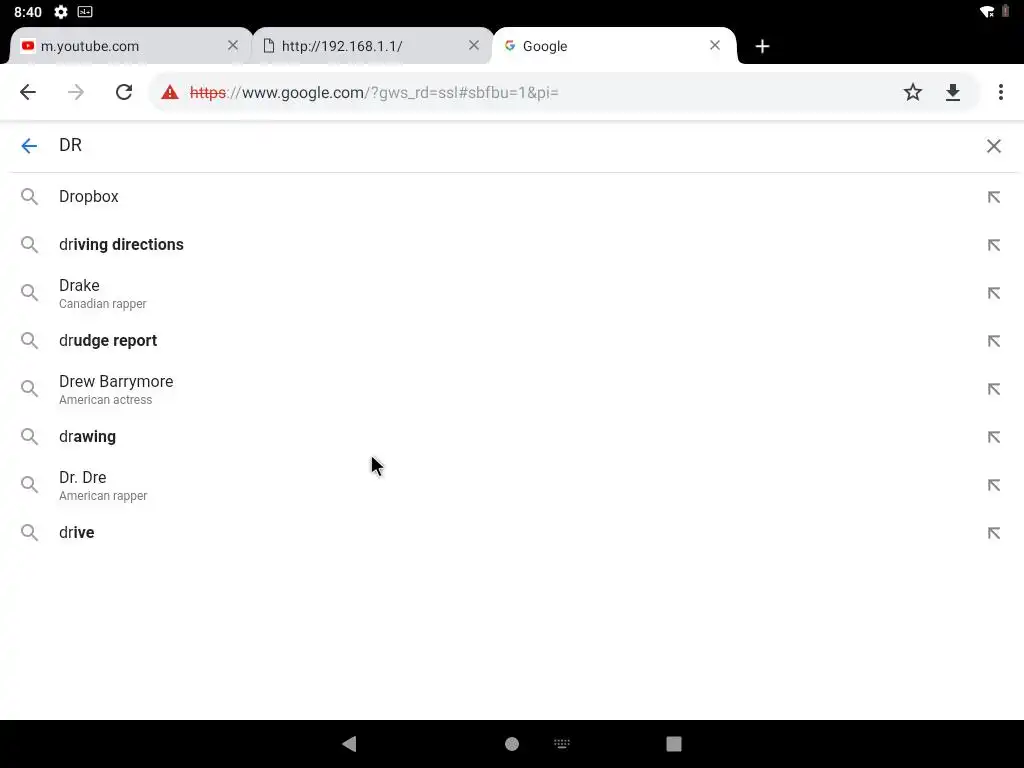Select the driving directions suggestion
This screenshot has height=768, width=1024.
[x=512, y=244]
